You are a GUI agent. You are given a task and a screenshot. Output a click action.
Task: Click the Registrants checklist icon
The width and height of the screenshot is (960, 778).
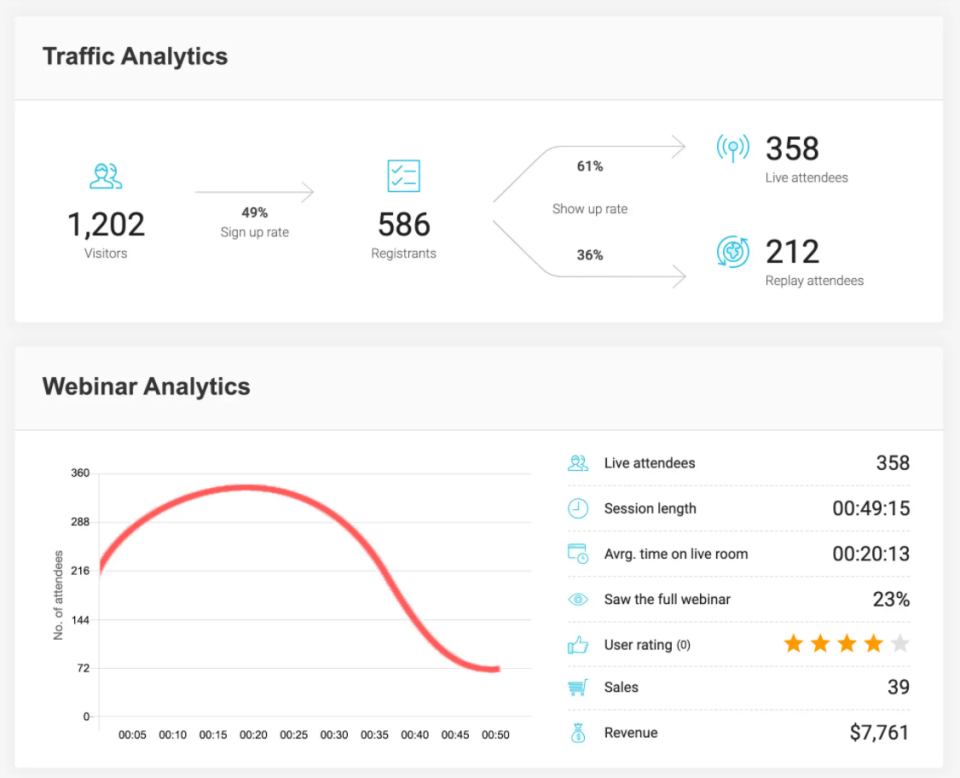click(403, 176)
